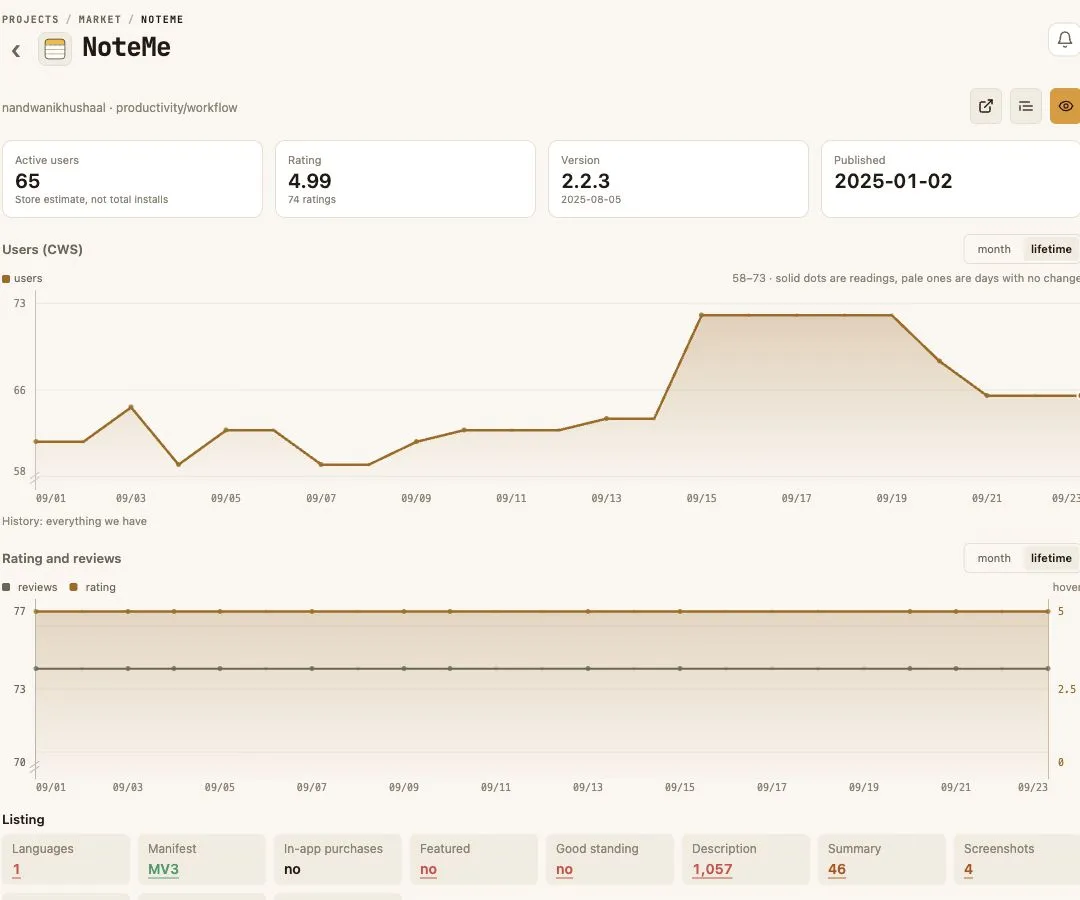The height and width of the screenshot is (900, 1080).
Task: Click the Rating 4.99 card
Action: [x=405, y=179]
